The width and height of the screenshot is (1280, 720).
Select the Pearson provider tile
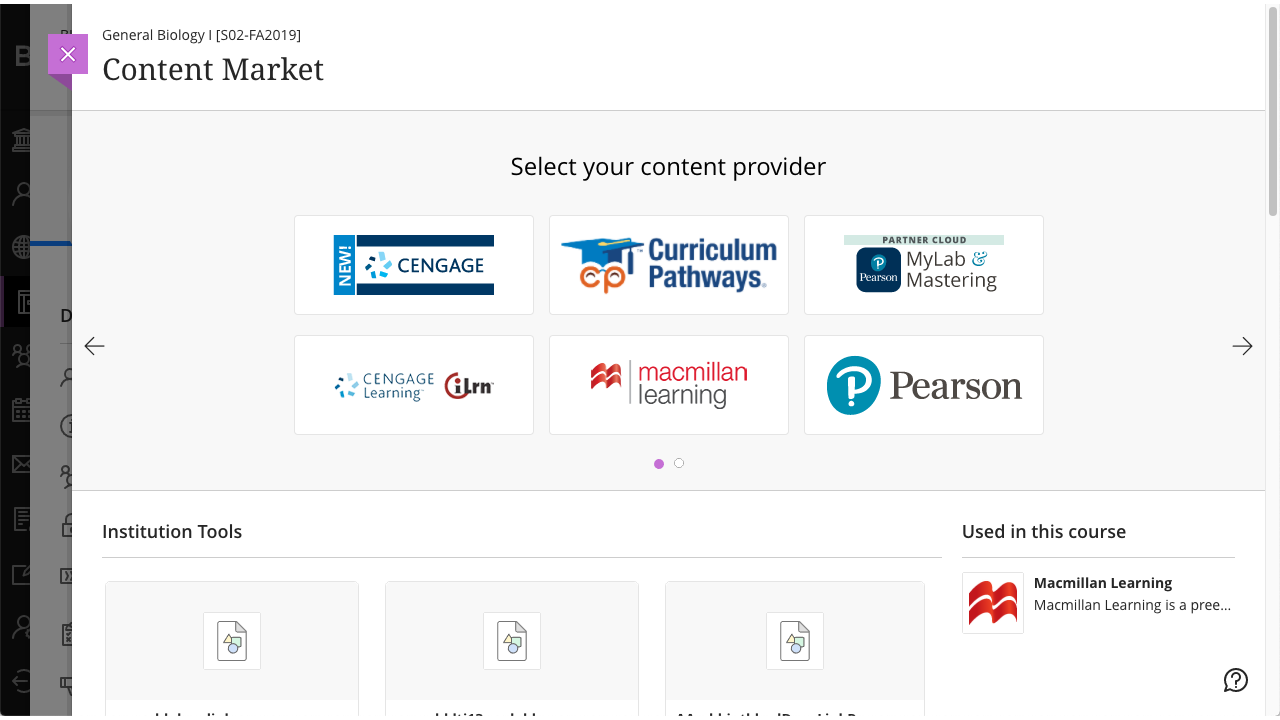pos(924,385)
